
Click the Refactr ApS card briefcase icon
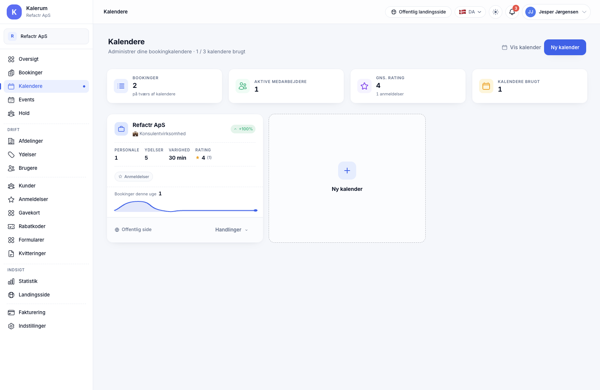[x=121, y=129]
